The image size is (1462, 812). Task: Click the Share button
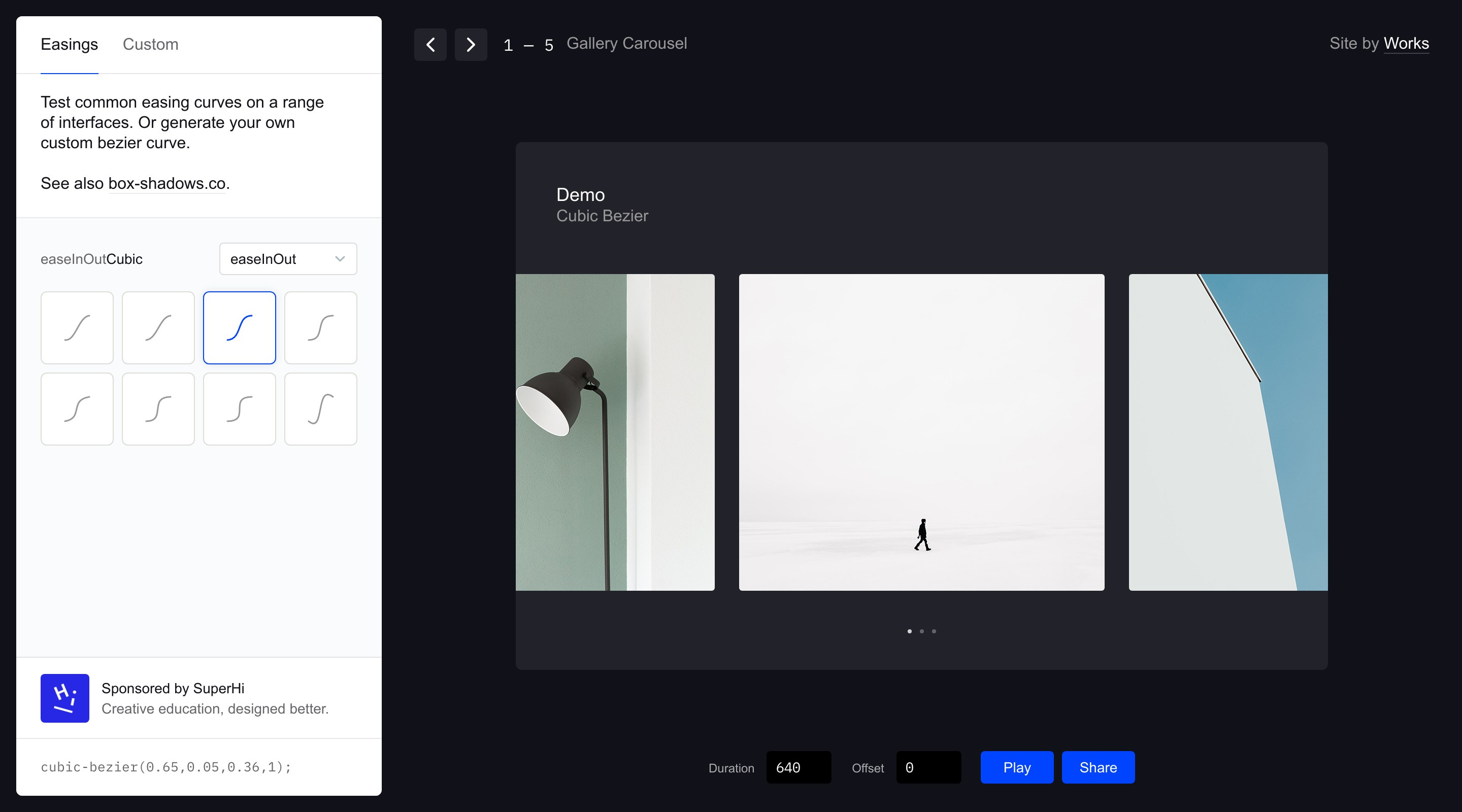pyautogui.click(x=1098, y=767)
